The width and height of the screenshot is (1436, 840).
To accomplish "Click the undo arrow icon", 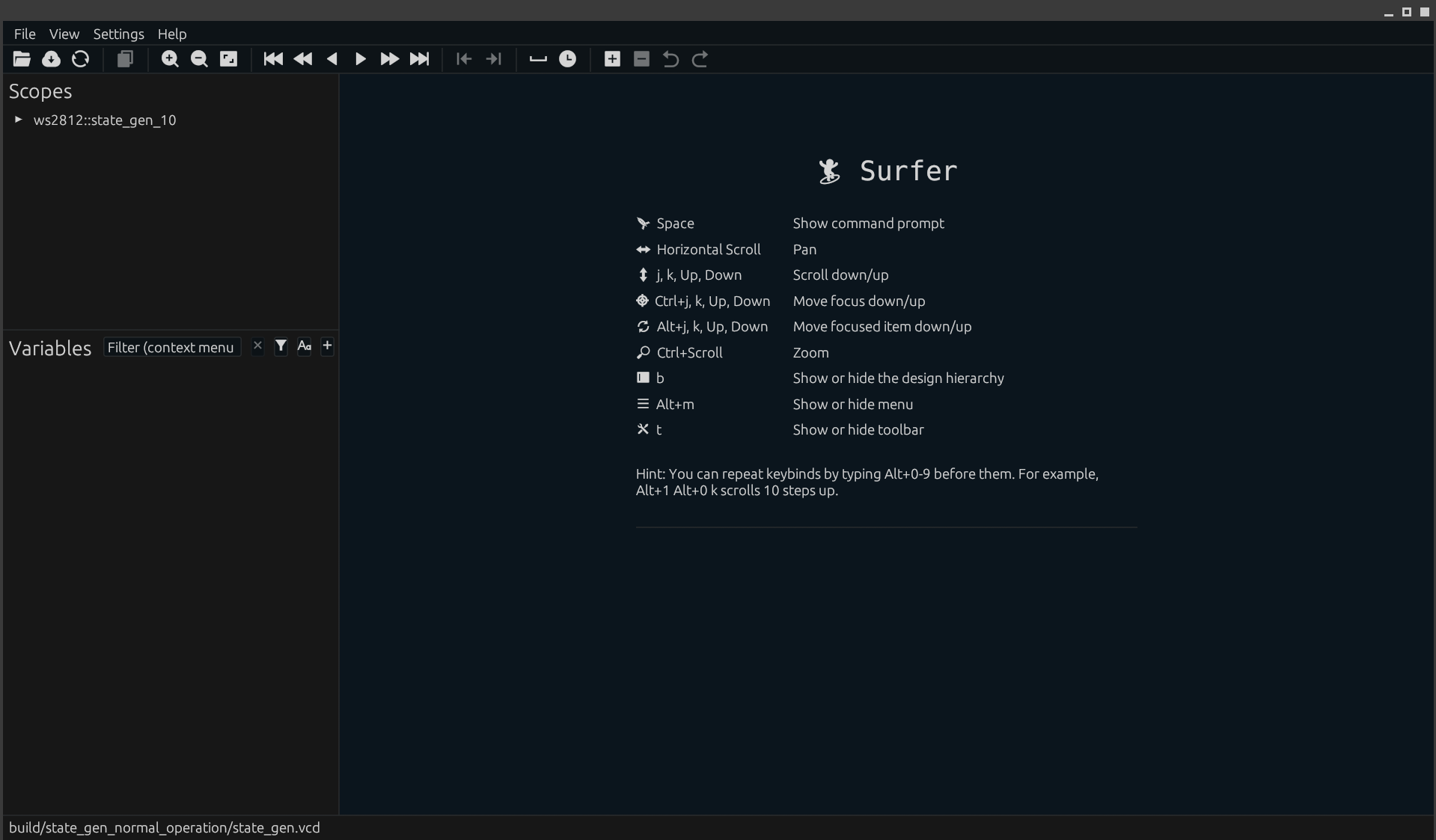I will tap(670, 59).
